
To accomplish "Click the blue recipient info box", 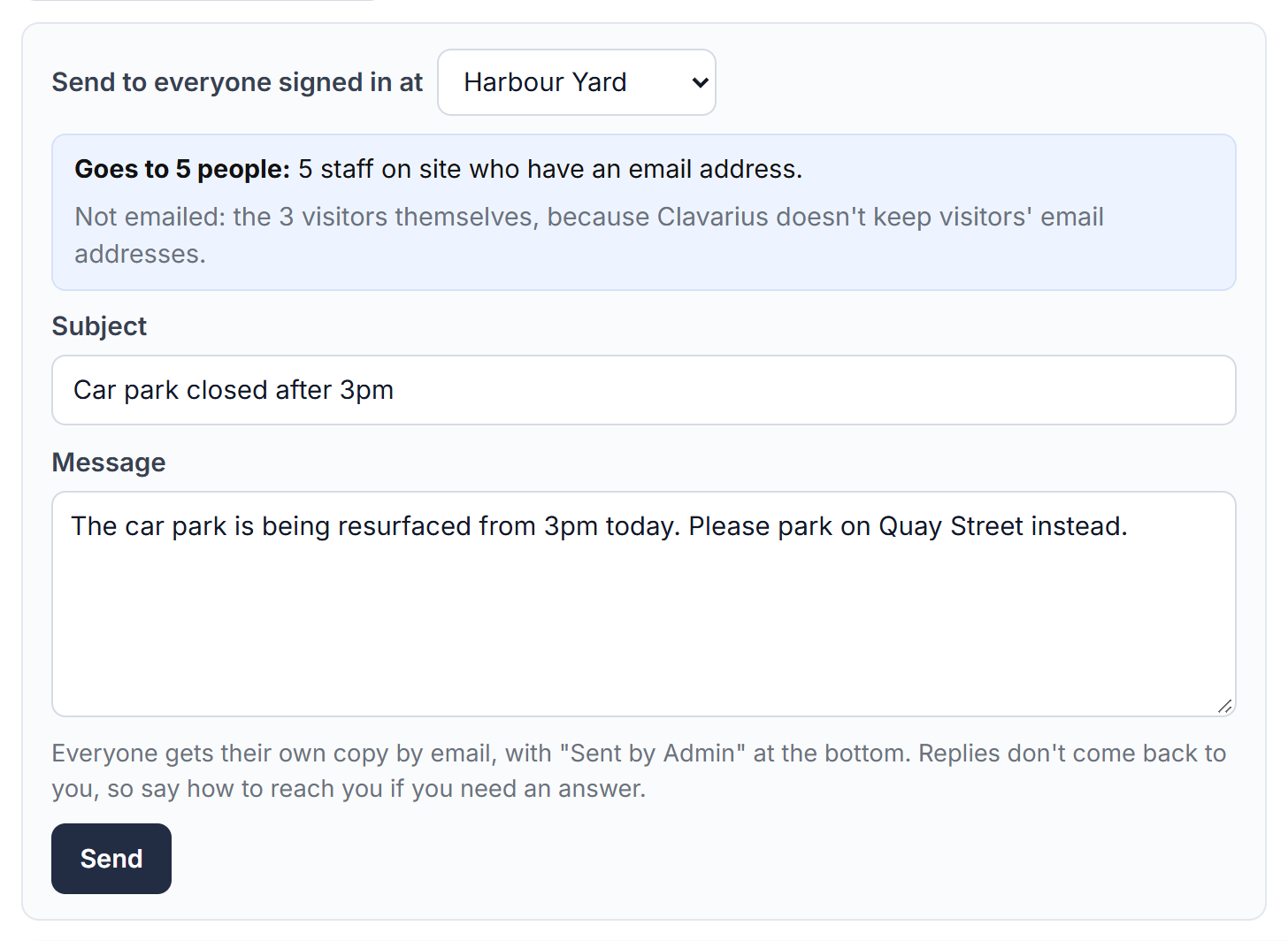I will point(644,212).
